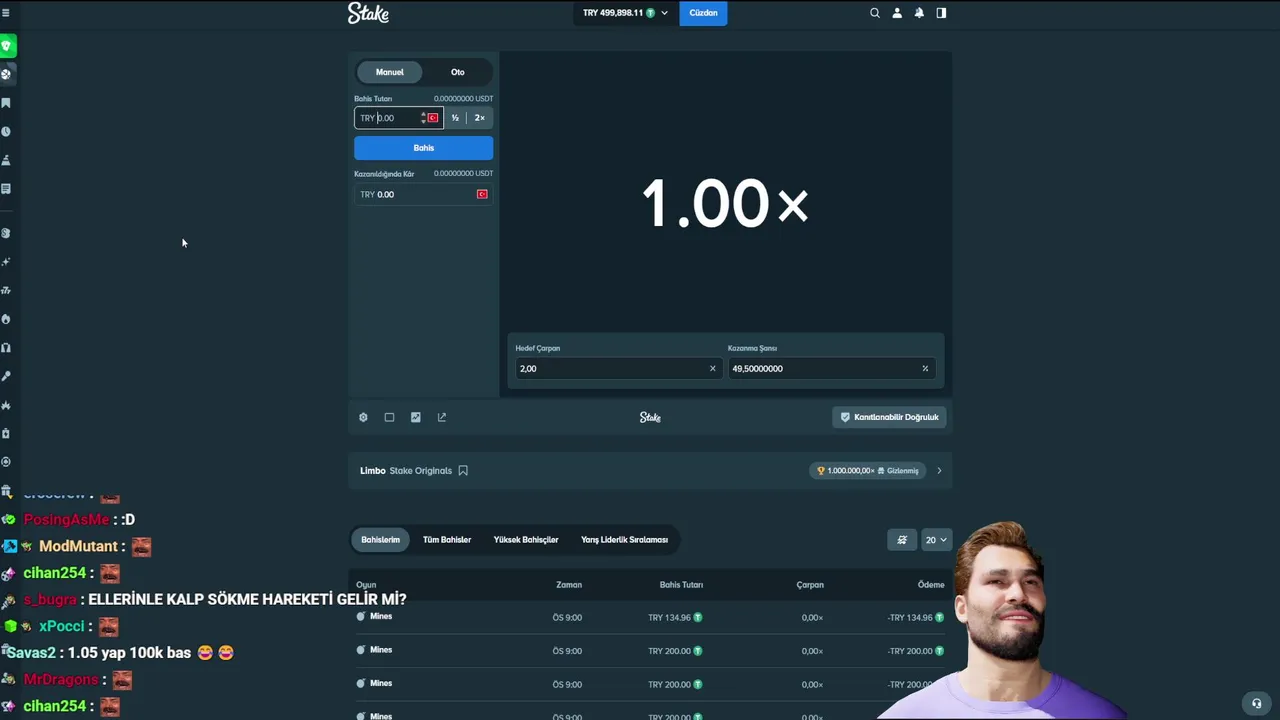Toggle theatre mode rectangle icon
The image size is (1280, 720).
pos(389,417)
